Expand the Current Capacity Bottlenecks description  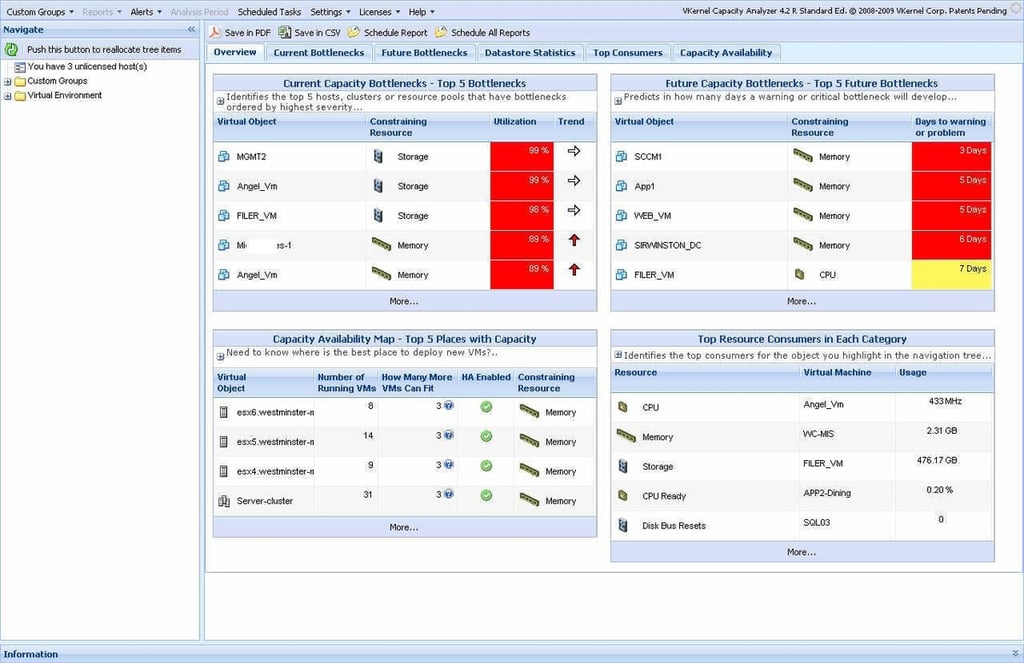coord(220,101)
